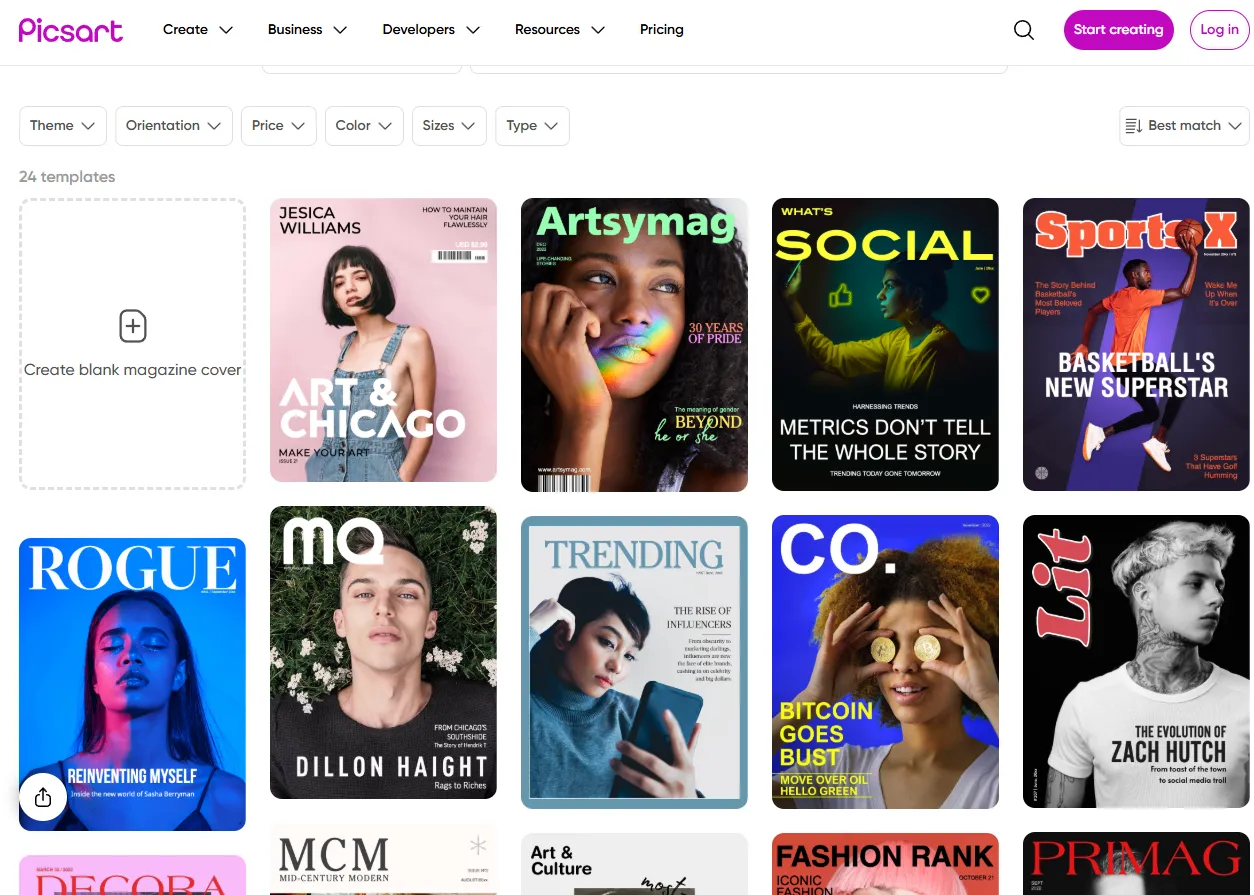Screen dimensions: 1254x895
Task: Click the Picsart logo
Action: coord(71,30)
